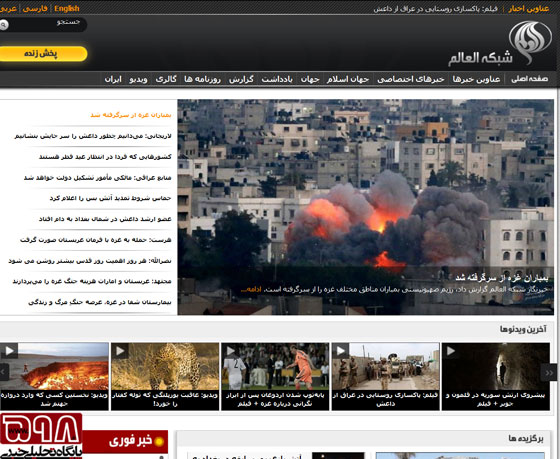Open the عناوین خبرها menu item
Image resolution: width=560 pixels, height=459 pixels.
coord(476,79)
